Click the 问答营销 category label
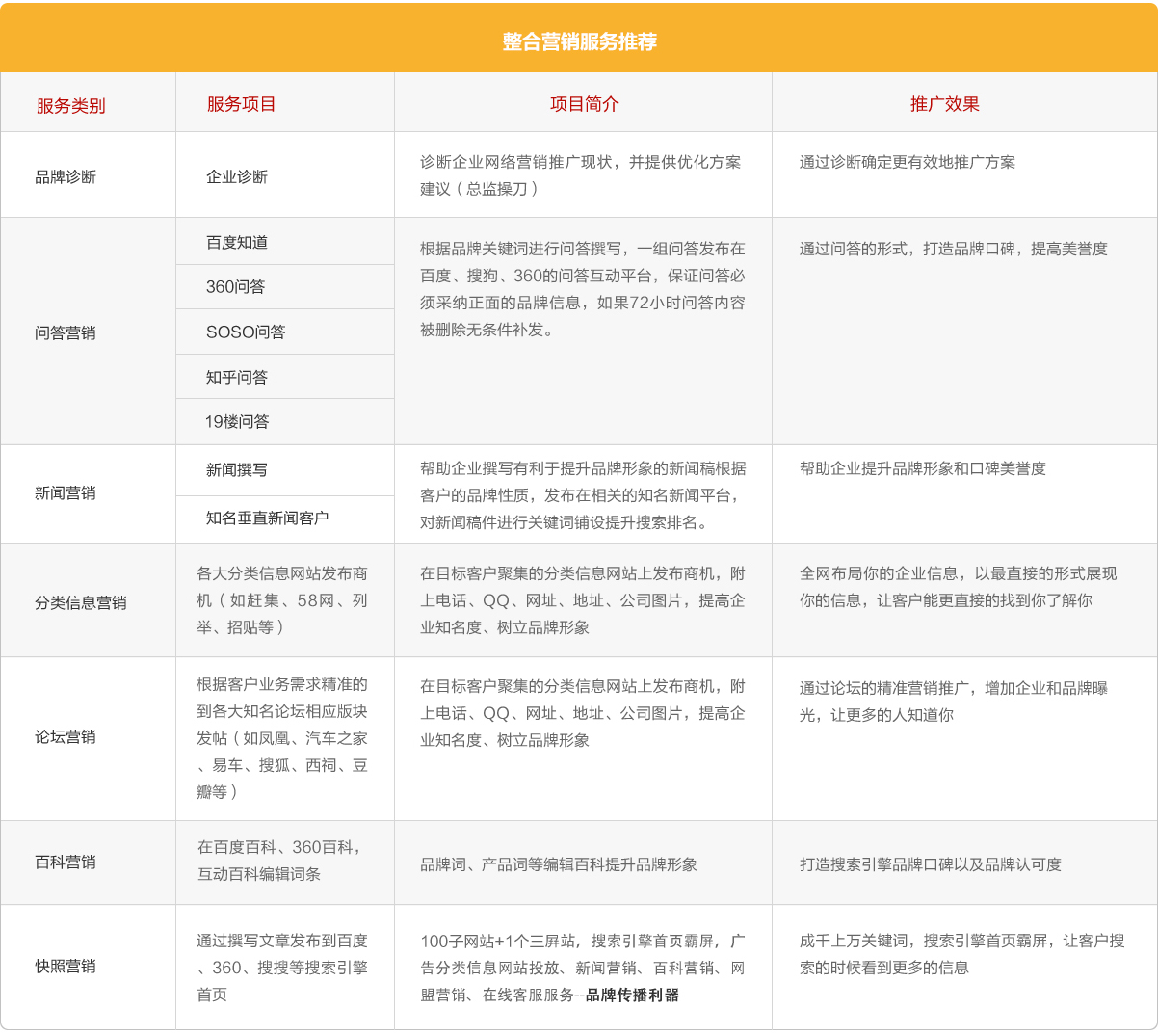The height and width of the screenshot is (1036, 1158). [66, 332]
